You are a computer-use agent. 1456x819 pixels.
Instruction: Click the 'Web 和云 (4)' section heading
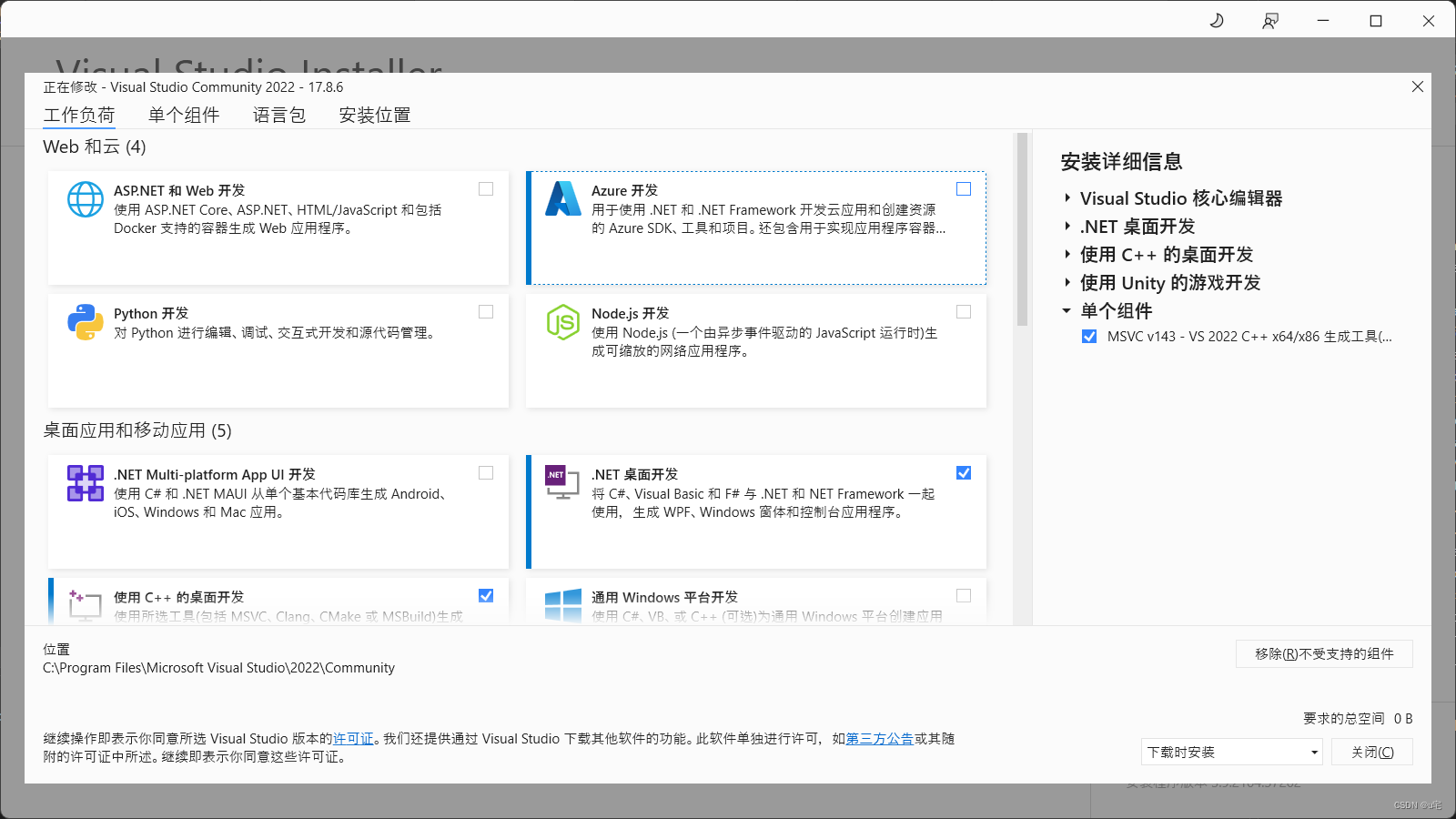pyautogui.click(x=95, y=147)
